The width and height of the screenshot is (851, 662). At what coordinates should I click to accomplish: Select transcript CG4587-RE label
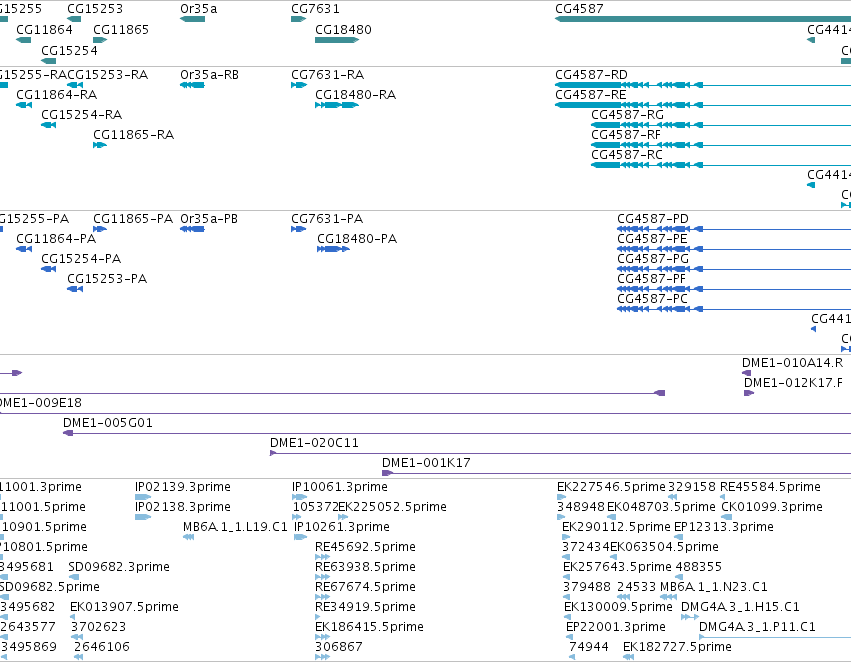(591, 94)
